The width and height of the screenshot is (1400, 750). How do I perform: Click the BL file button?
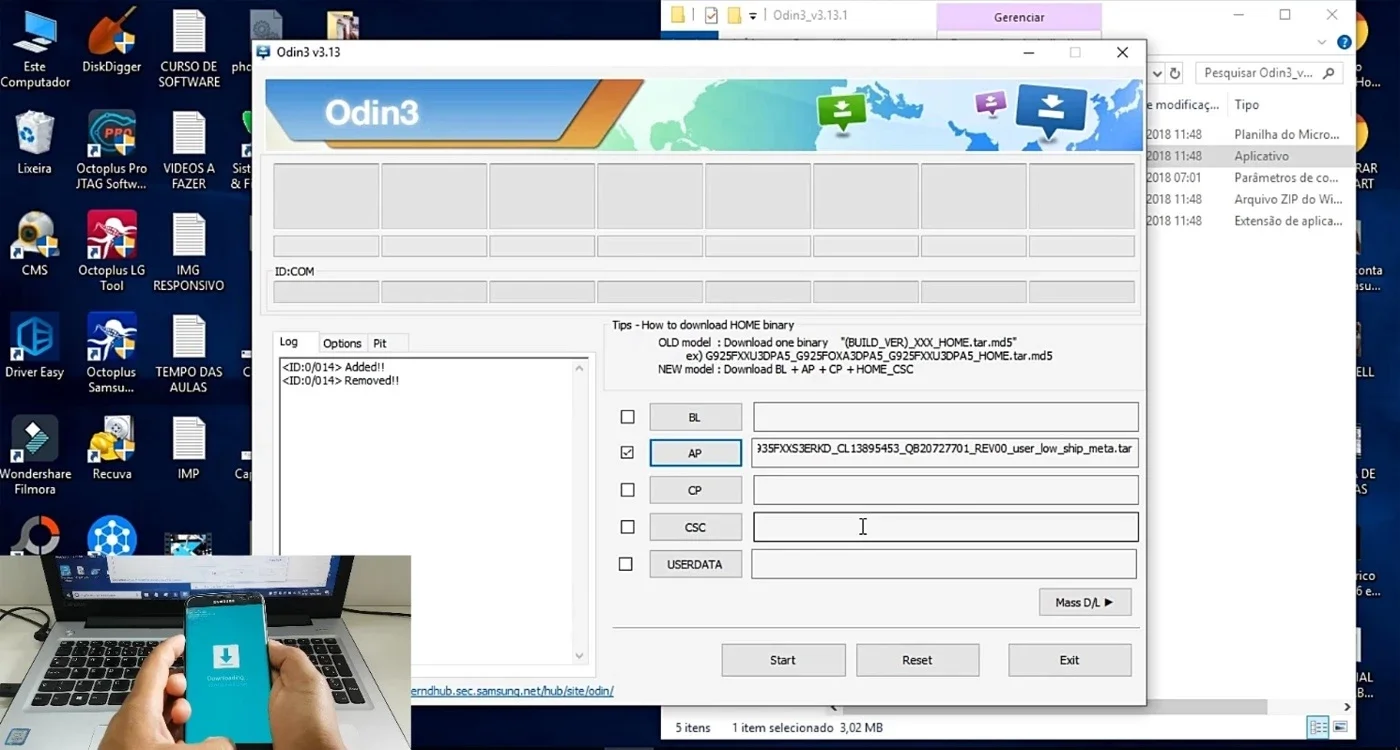coord(695,417)
